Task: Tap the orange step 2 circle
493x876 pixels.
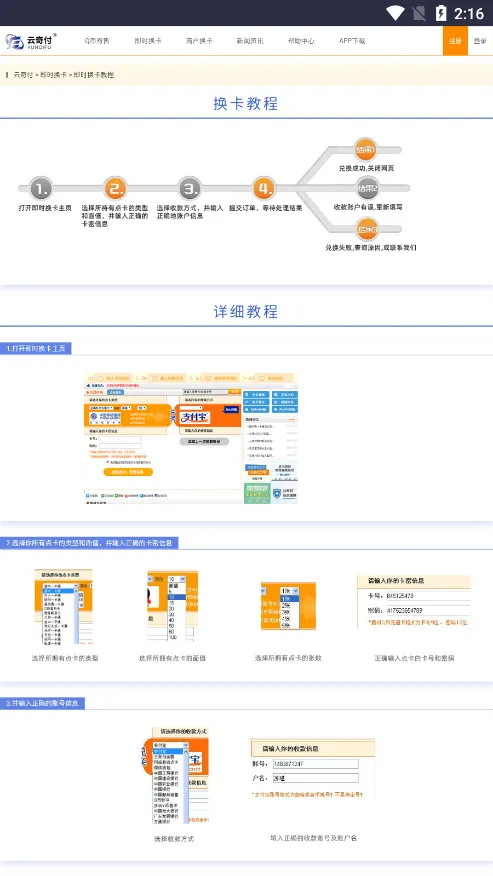Action: (115, 189)
